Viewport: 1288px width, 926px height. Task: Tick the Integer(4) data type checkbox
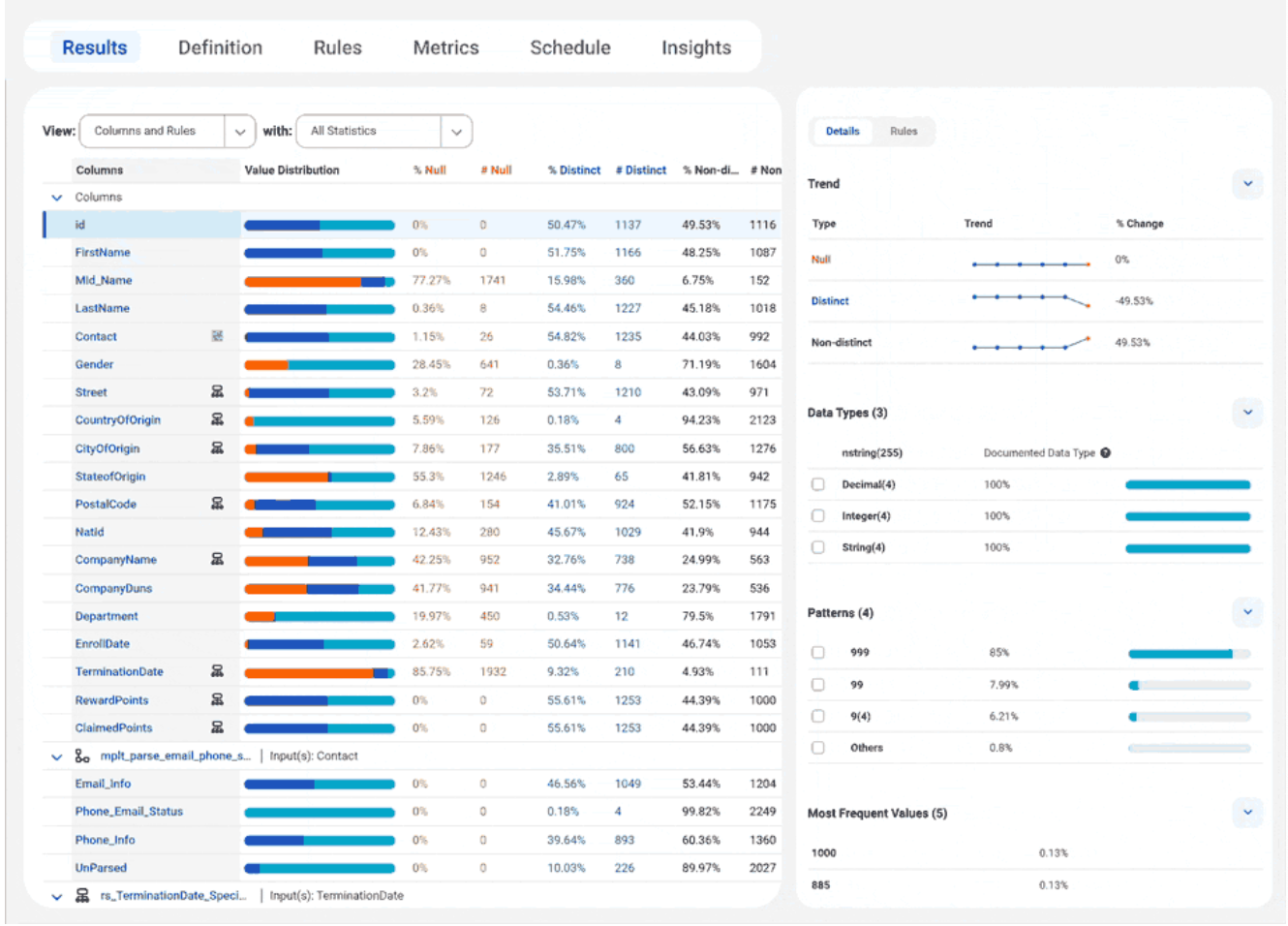pos(818,516)
